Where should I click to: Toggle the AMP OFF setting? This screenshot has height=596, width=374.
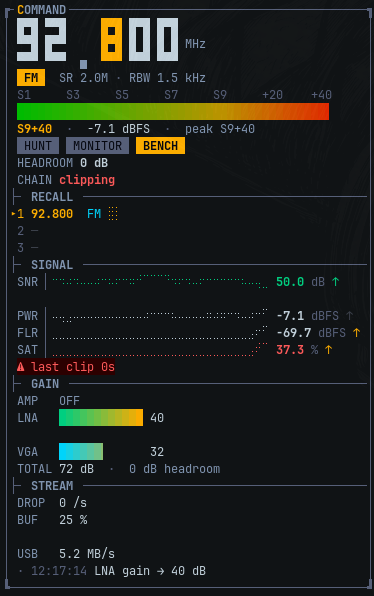pos(69,401)
